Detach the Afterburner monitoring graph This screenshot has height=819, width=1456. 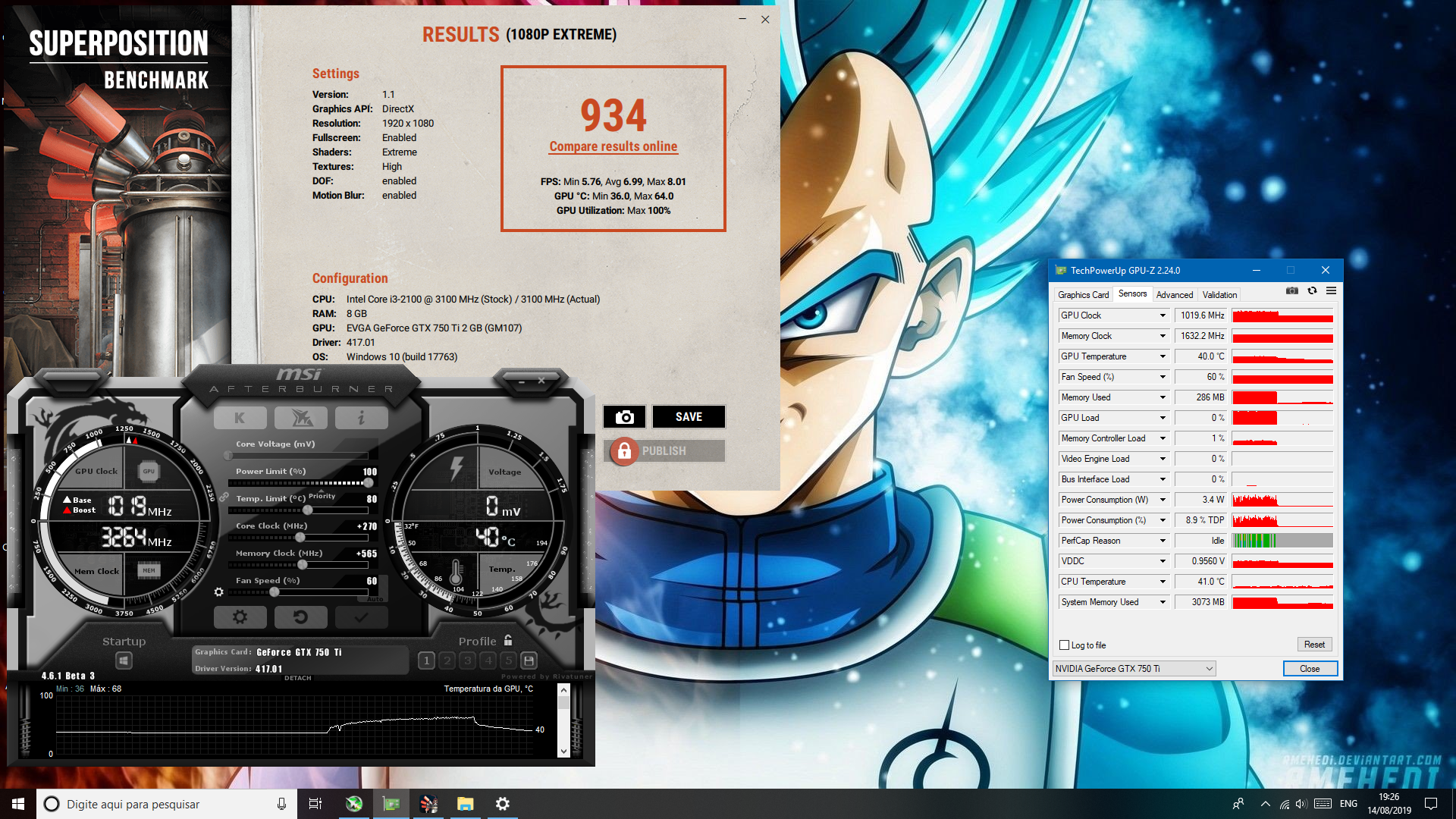(x=297, y=678)
